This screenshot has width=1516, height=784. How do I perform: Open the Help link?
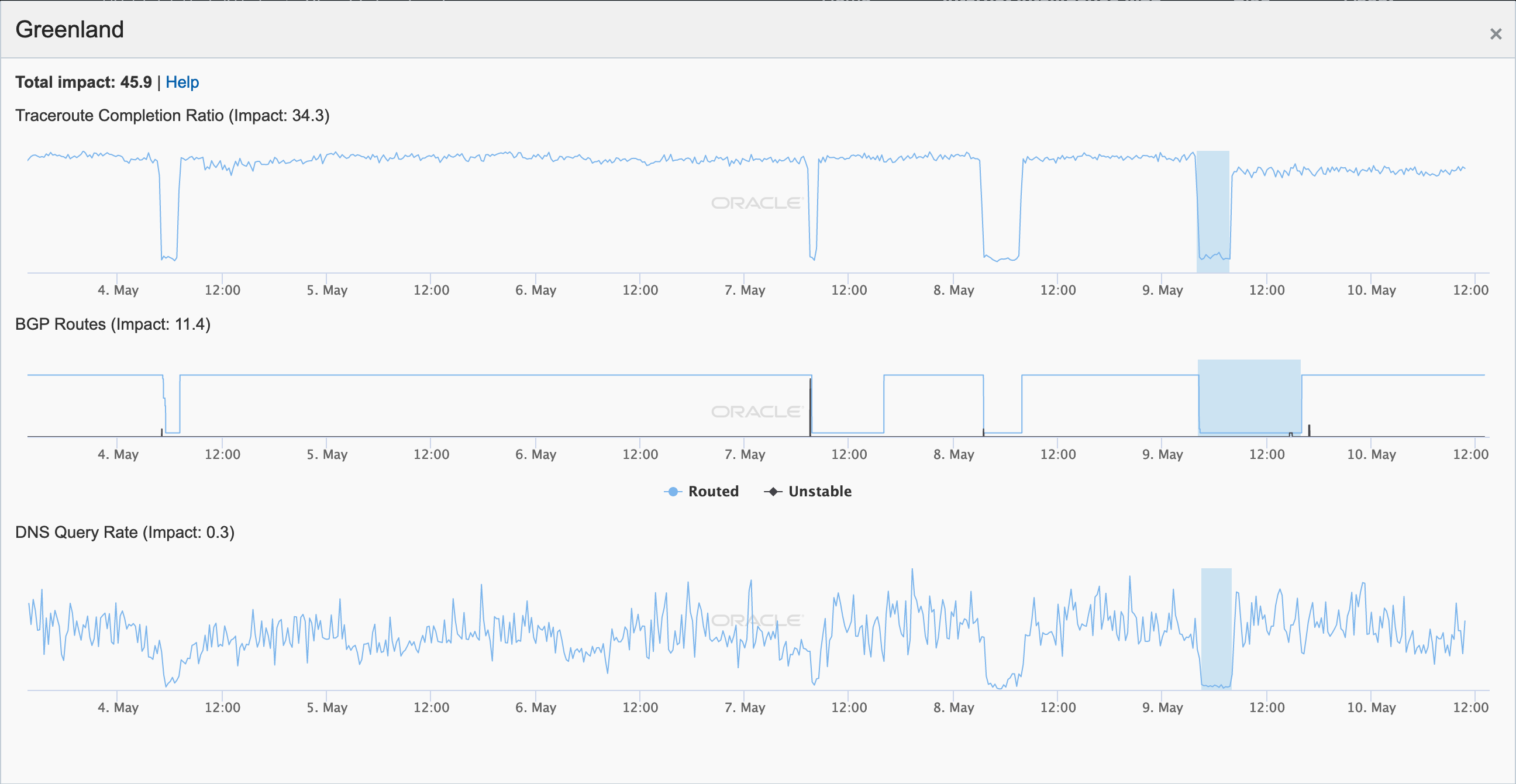click(x=182, y=82)
